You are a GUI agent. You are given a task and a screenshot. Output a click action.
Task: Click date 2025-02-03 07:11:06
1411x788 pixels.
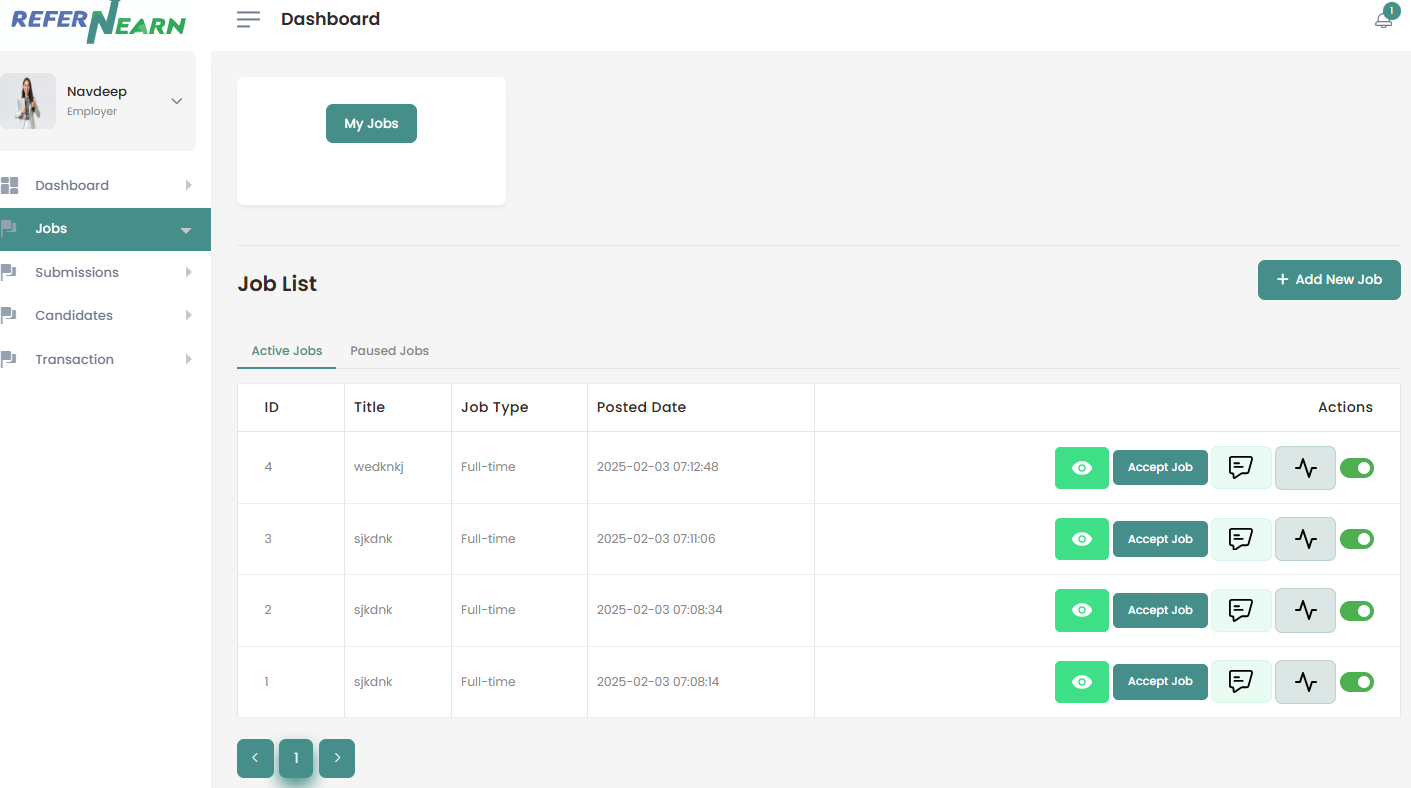656,539
